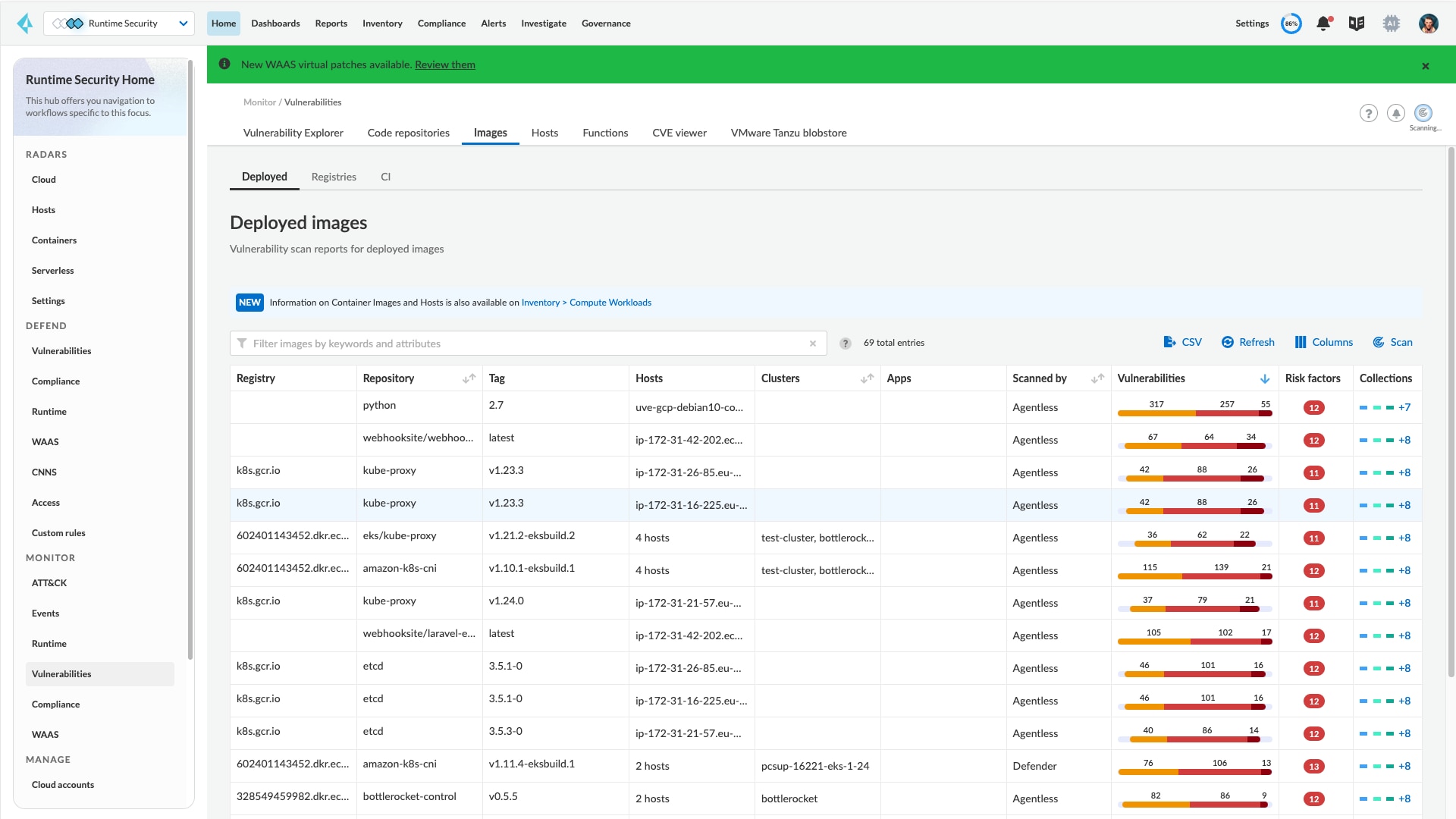The width and height of the screenshot is (1456, 819).
Task: Switch to the Registries tab
Action: (334, 176)
